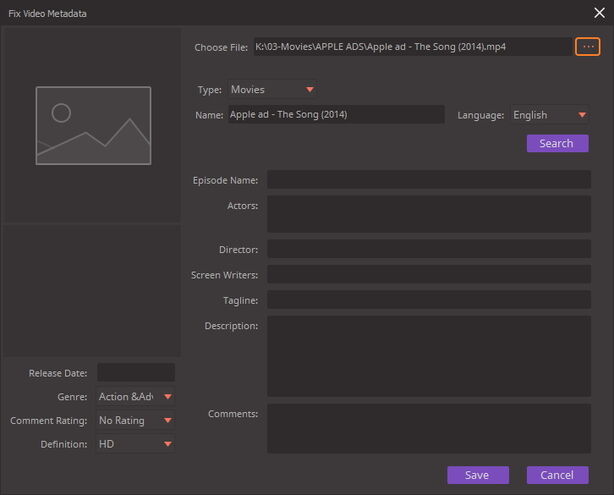
Task: Click inside the Description text area
Action: 429,356
